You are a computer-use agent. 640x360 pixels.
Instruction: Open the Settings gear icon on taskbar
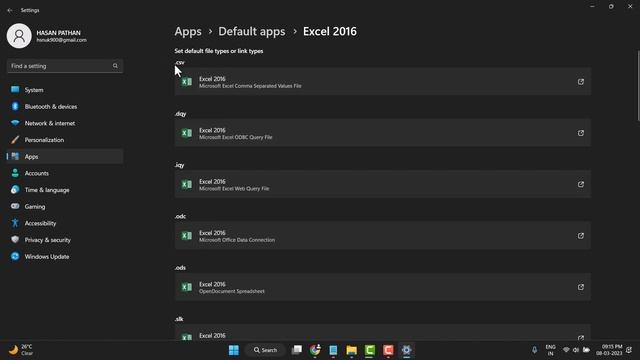point(407,350)
